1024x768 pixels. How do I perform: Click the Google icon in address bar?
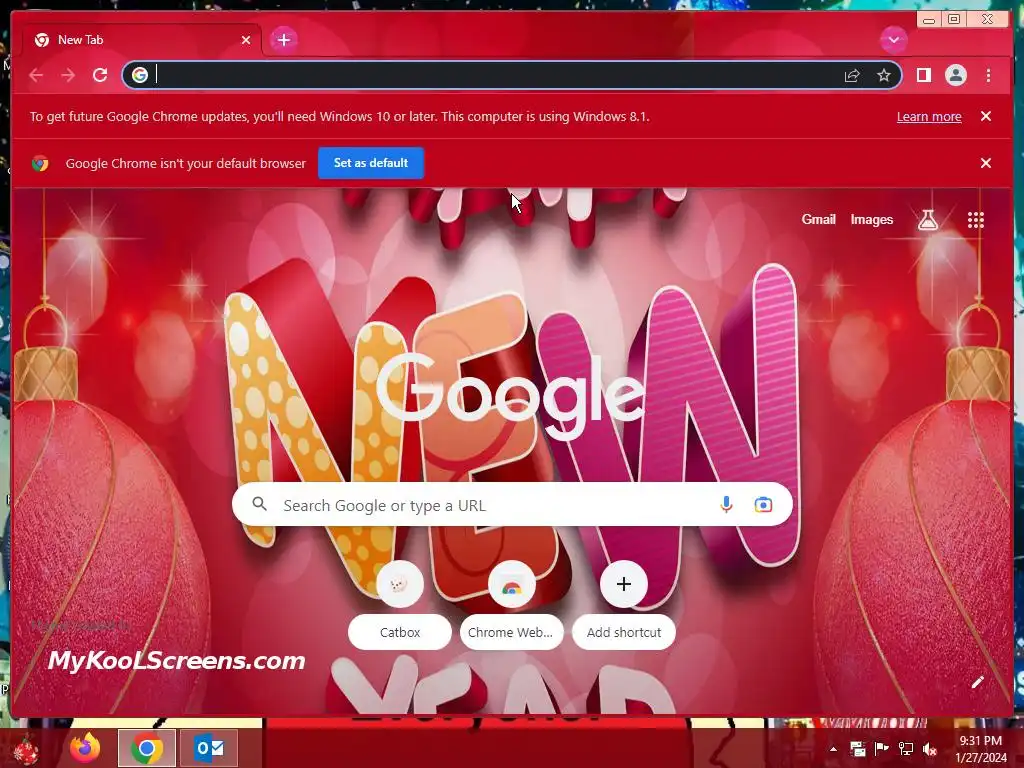coord(140,75)
